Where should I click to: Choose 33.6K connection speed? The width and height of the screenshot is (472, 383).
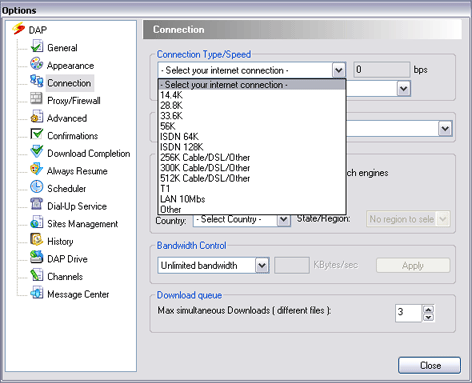point(252,116)
